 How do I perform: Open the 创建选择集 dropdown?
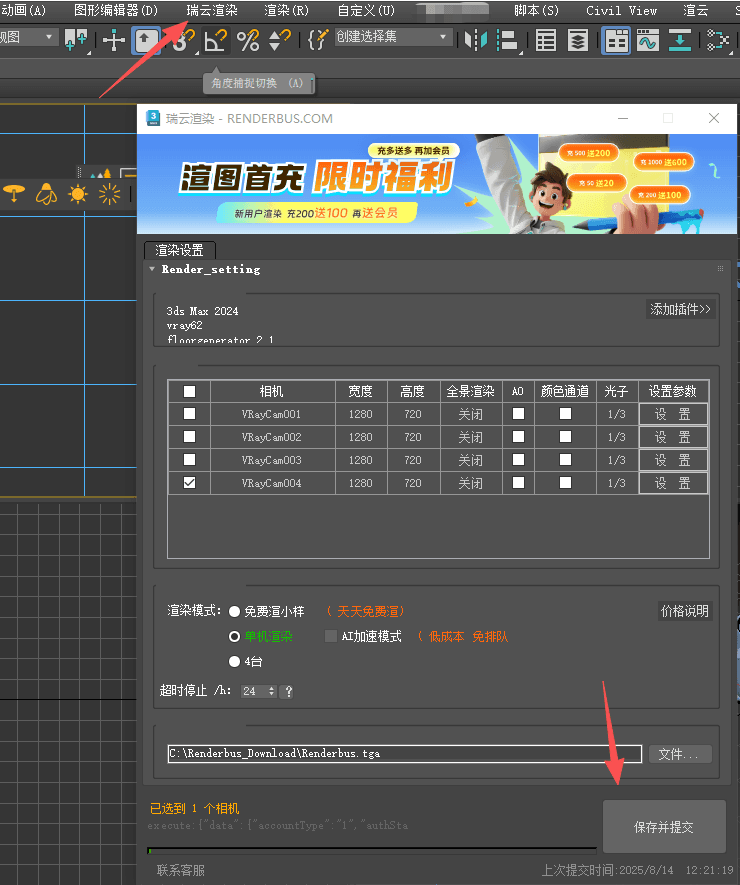coord(394,37)
